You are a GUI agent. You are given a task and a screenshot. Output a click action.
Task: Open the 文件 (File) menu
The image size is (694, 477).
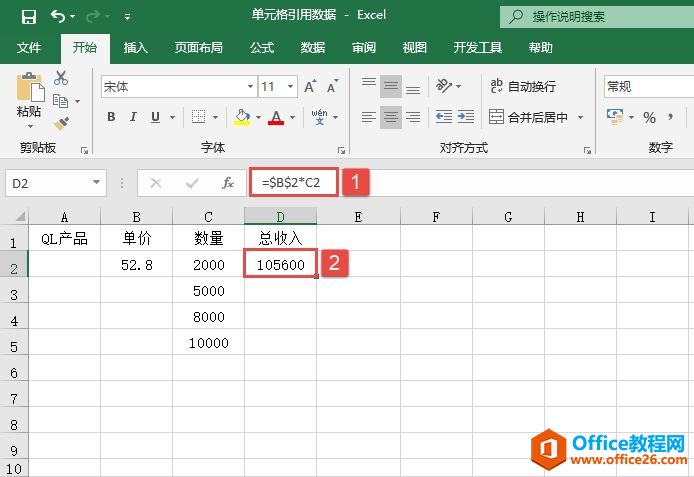click(29, 48)
